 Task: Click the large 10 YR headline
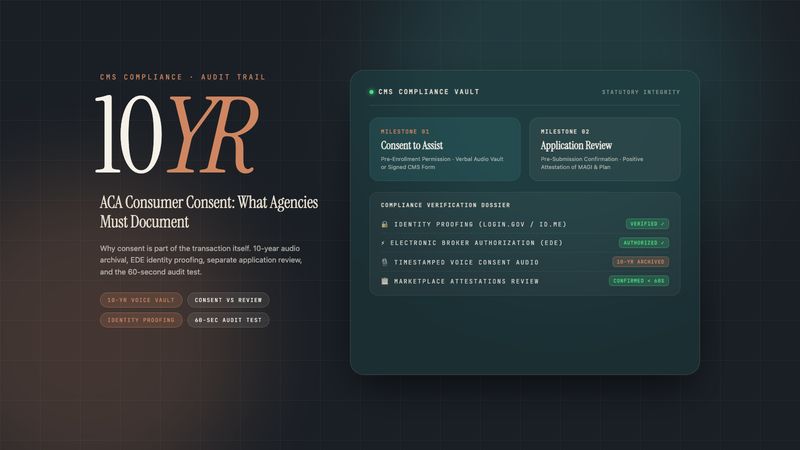point(177,135)
